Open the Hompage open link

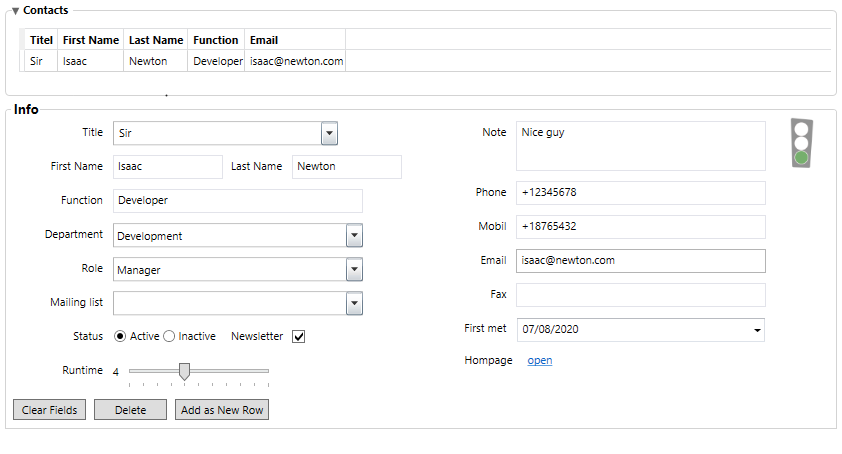[x=540, y=361]
